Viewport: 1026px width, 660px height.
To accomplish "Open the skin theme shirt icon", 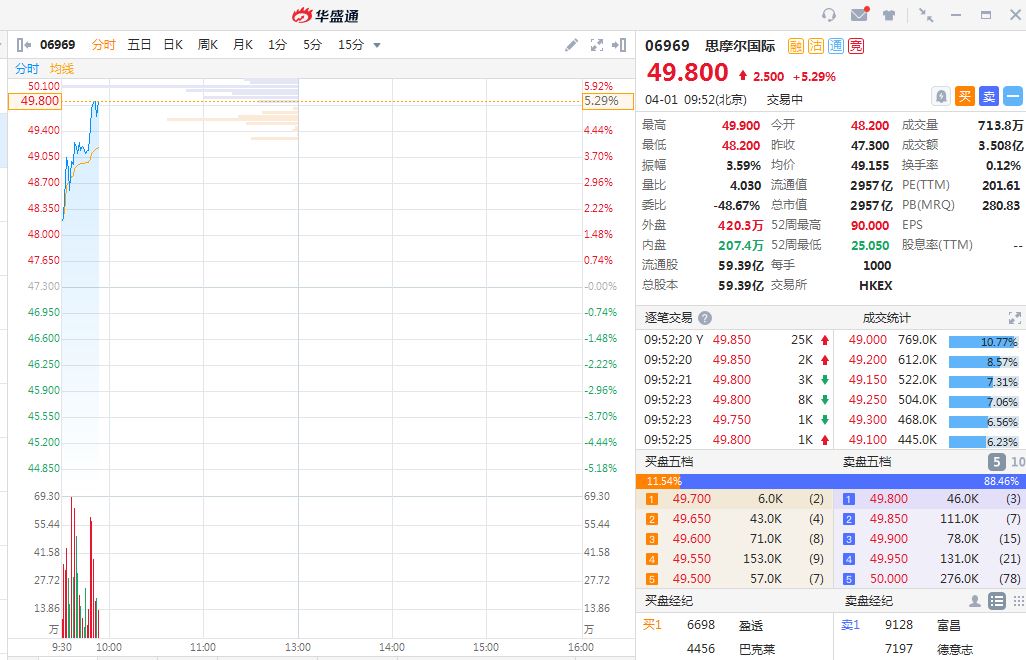I will 889,15.
